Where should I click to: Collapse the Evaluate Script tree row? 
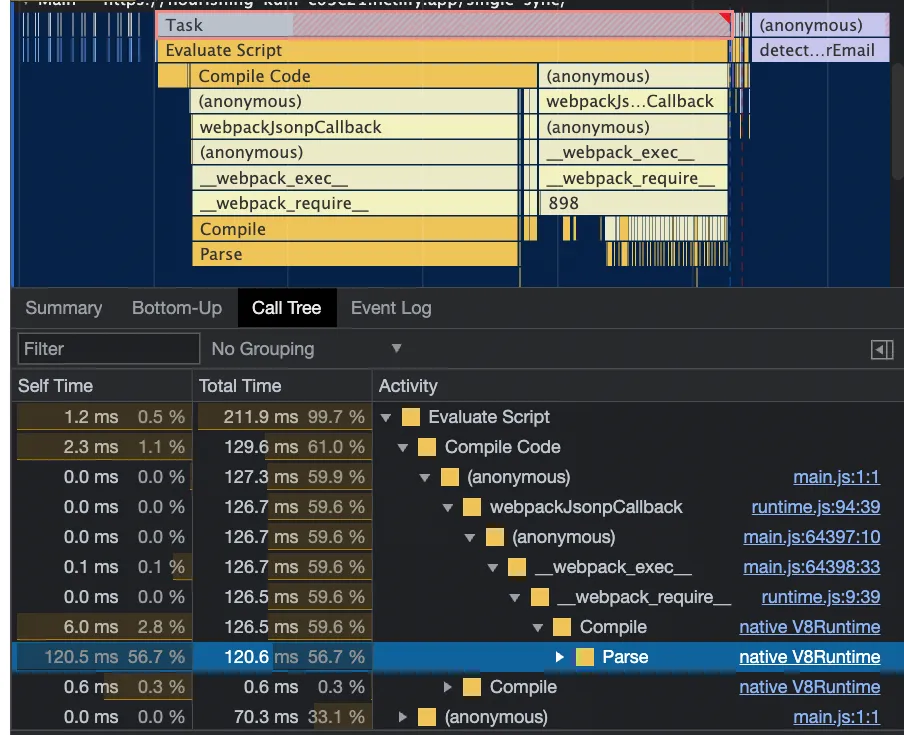[x=386, y=417]
